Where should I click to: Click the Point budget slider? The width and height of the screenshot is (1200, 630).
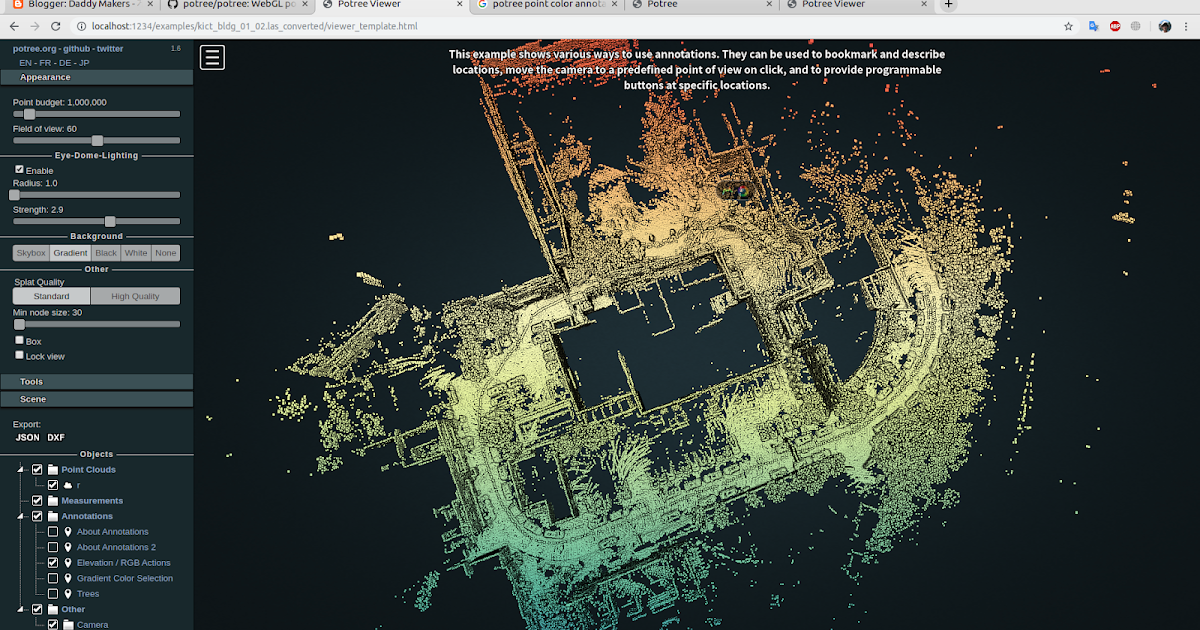tap(96, 114)
